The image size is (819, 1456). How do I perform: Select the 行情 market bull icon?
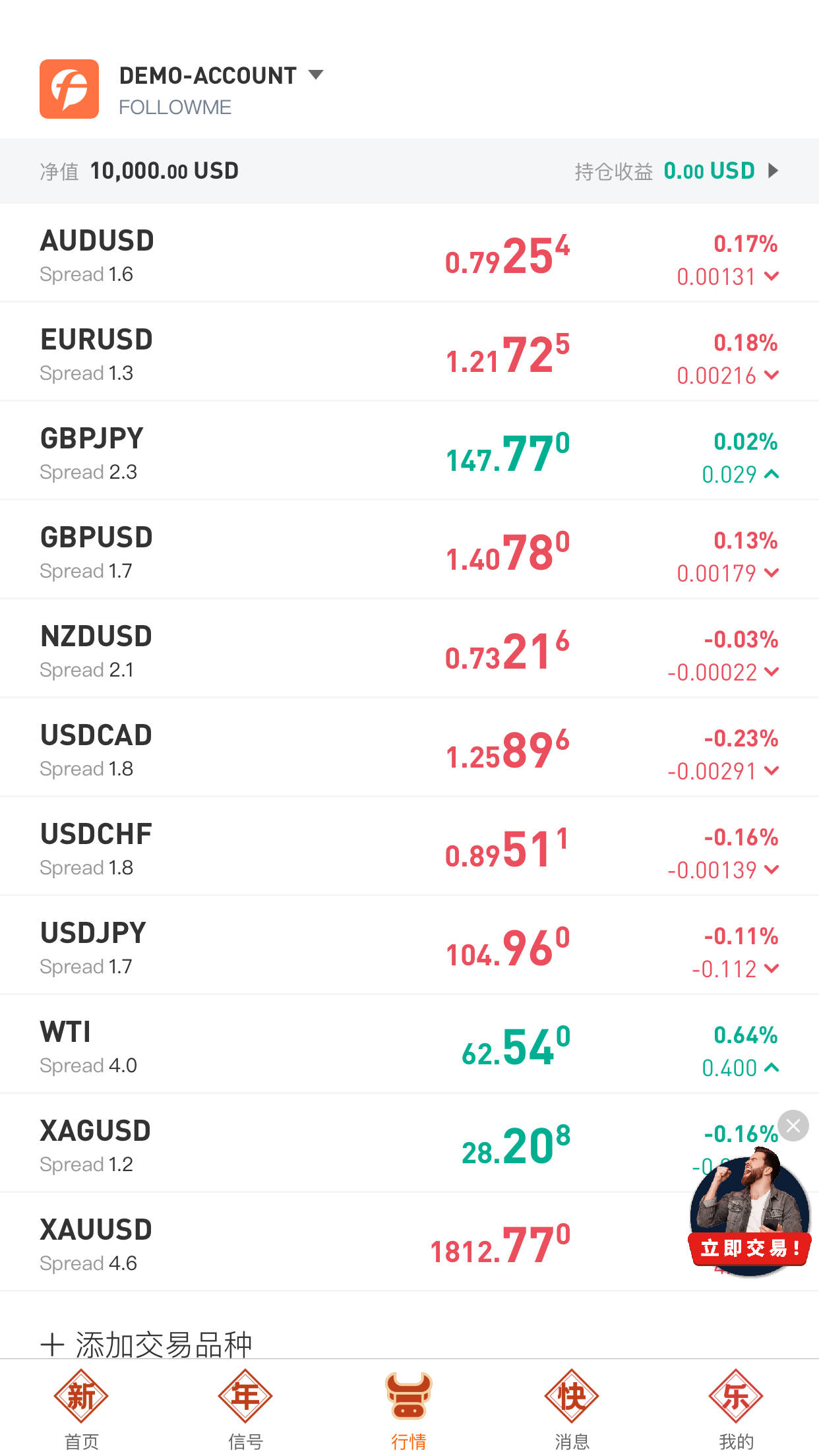[409, 1396]
